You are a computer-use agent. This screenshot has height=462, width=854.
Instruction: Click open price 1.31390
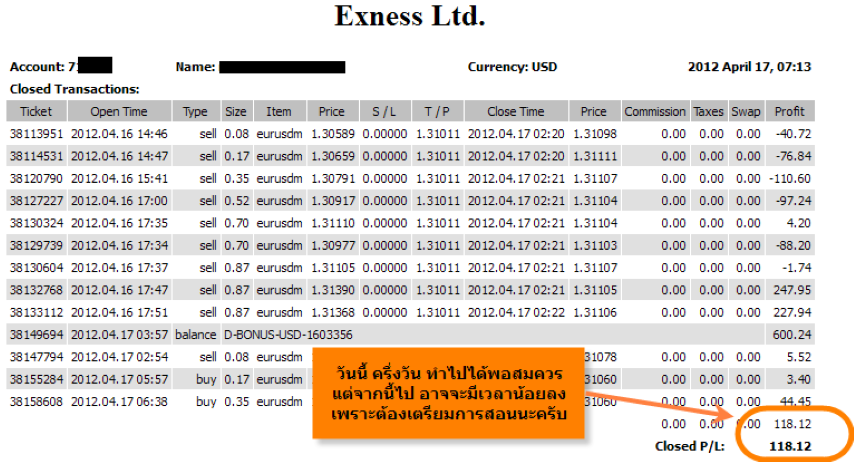[x=333, y=290]
